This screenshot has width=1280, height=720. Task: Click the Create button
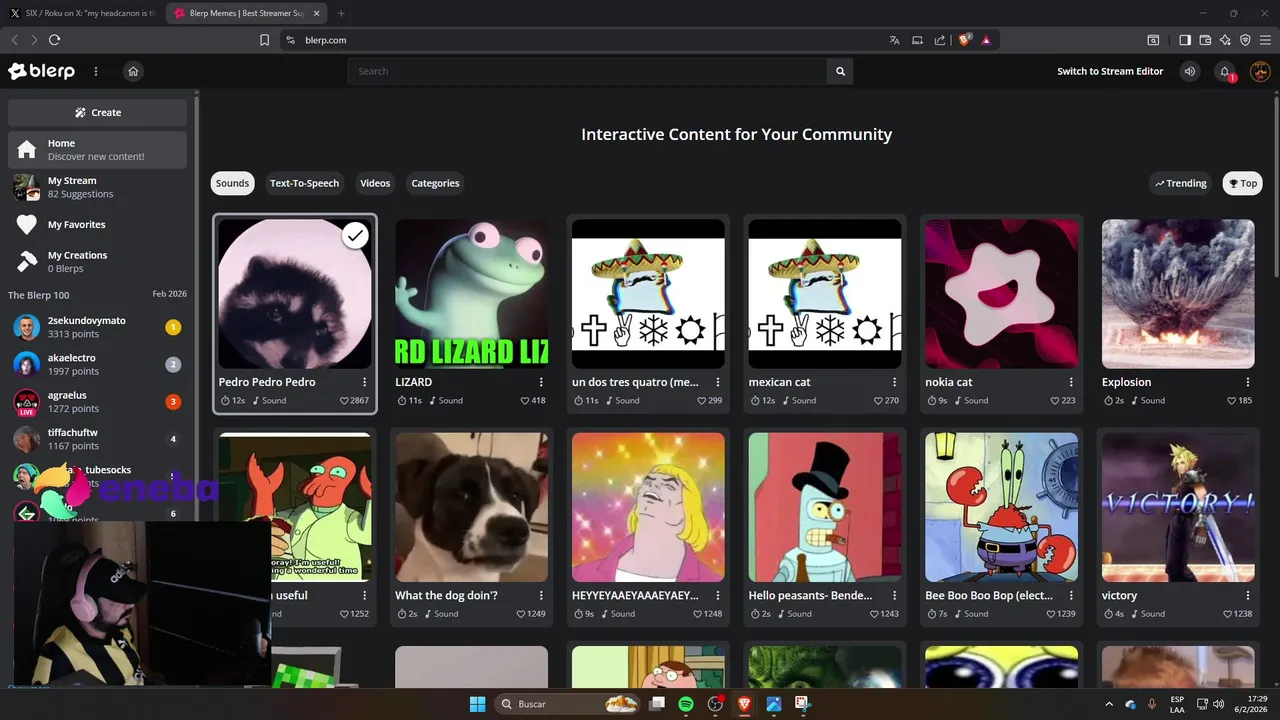(97, 112)
